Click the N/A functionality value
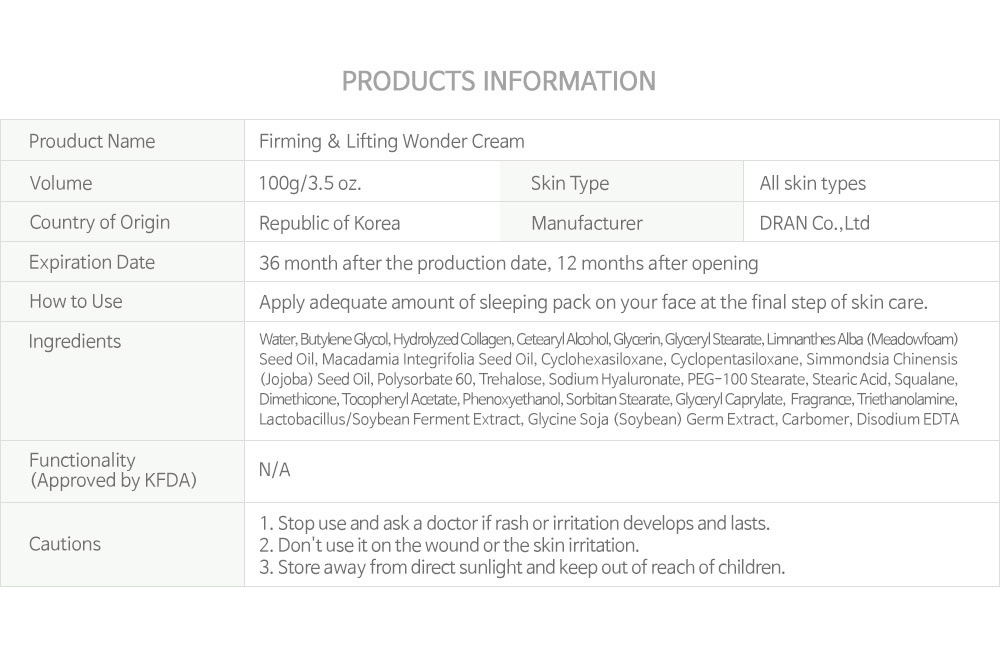The height and width of the screenshot is (672, 1000). (x=274, y=470)
